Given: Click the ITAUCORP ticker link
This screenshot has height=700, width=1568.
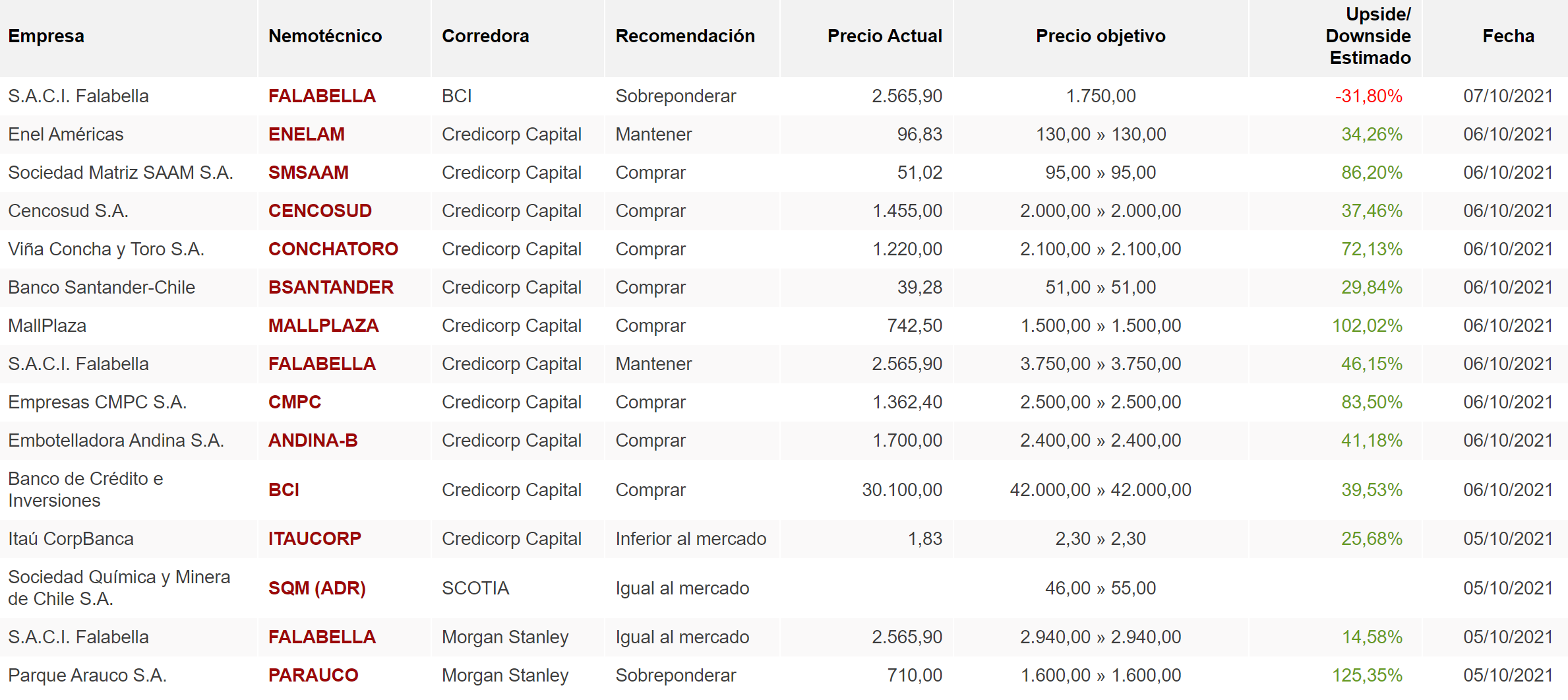Looking at the screenshot, I should [x=315, y=539].
